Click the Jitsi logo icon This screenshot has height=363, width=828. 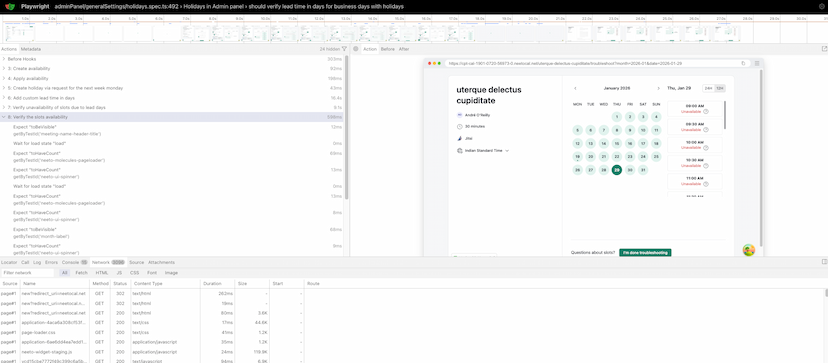459,138
